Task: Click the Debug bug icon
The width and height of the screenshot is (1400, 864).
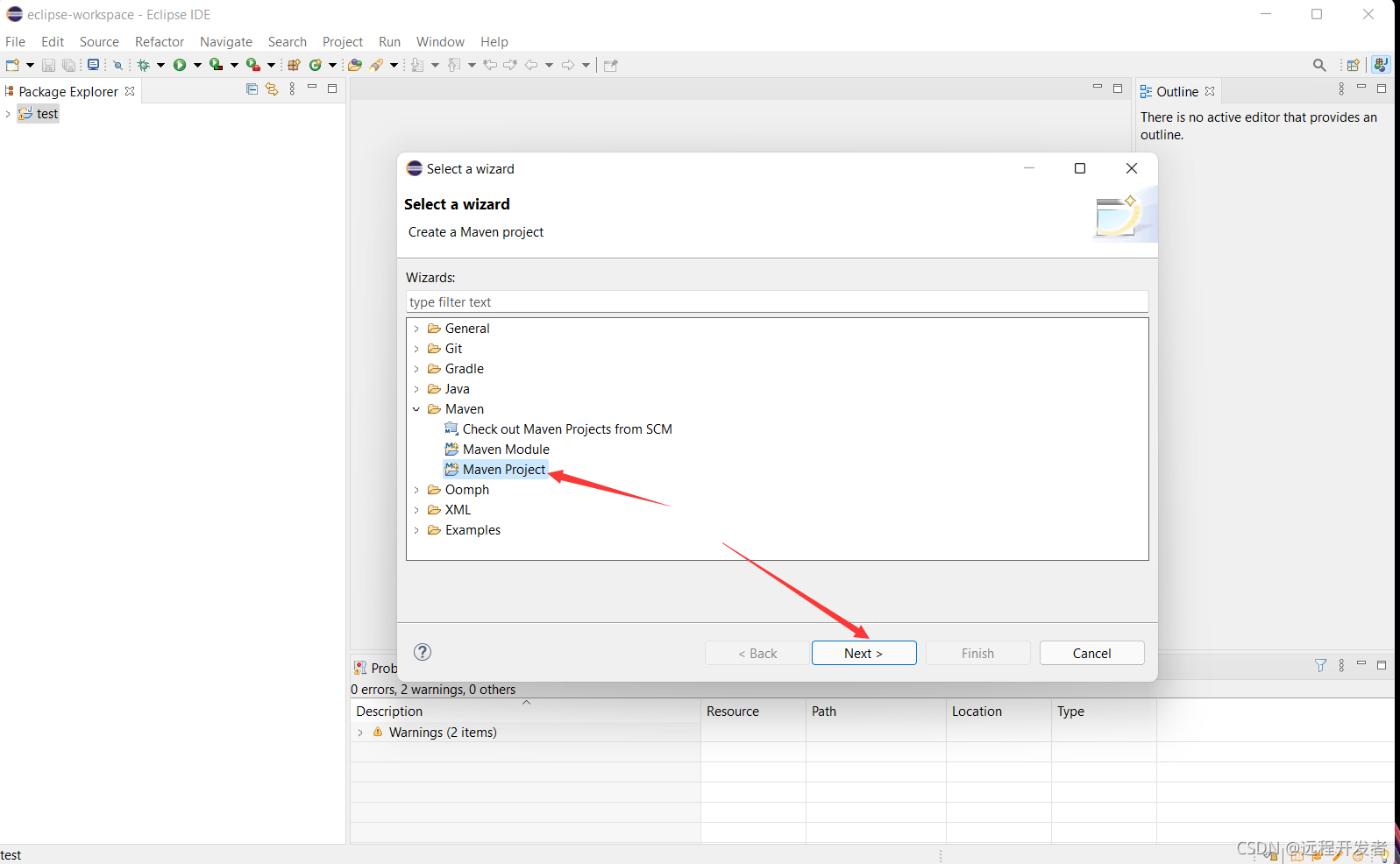Action: click(x=144, y=65)
